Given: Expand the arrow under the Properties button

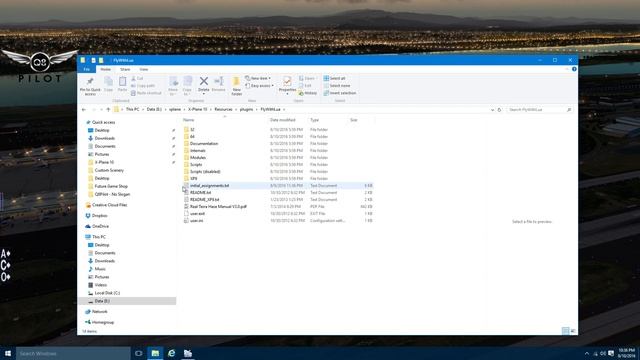Looking at the screenshot, I should click(287, 94).
